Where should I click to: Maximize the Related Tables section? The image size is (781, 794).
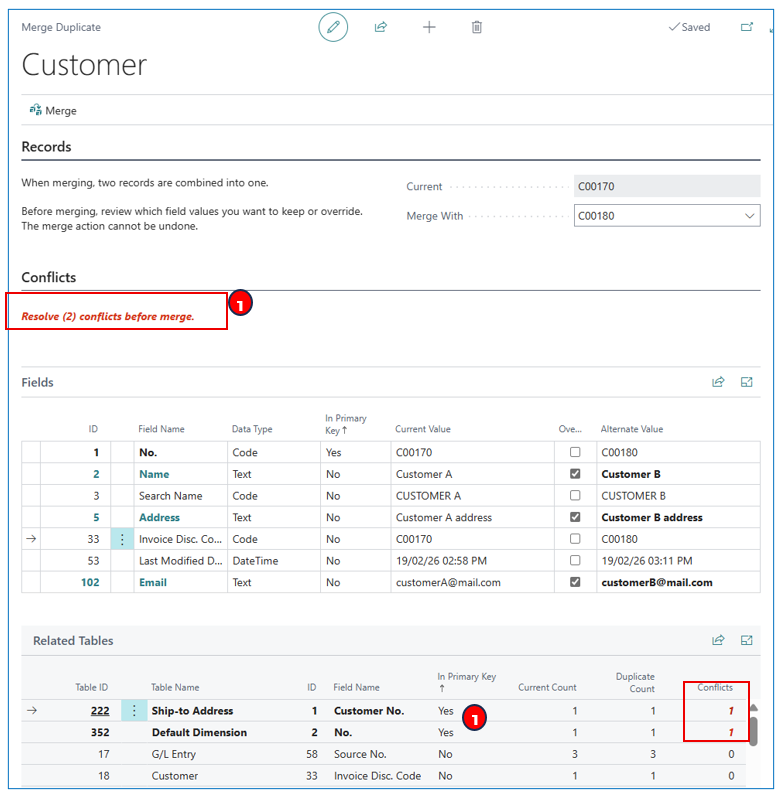click(747, 640)
